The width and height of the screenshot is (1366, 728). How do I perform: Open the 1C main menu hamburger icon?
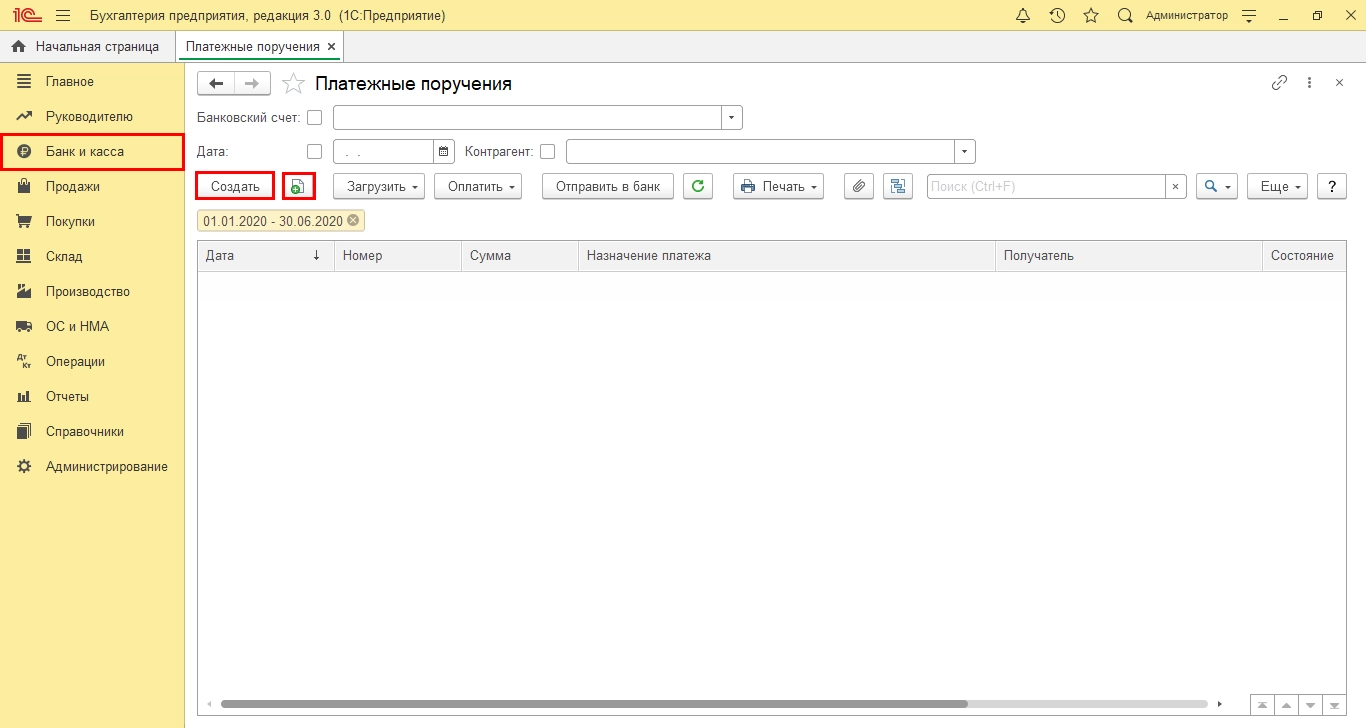point(63,16)
